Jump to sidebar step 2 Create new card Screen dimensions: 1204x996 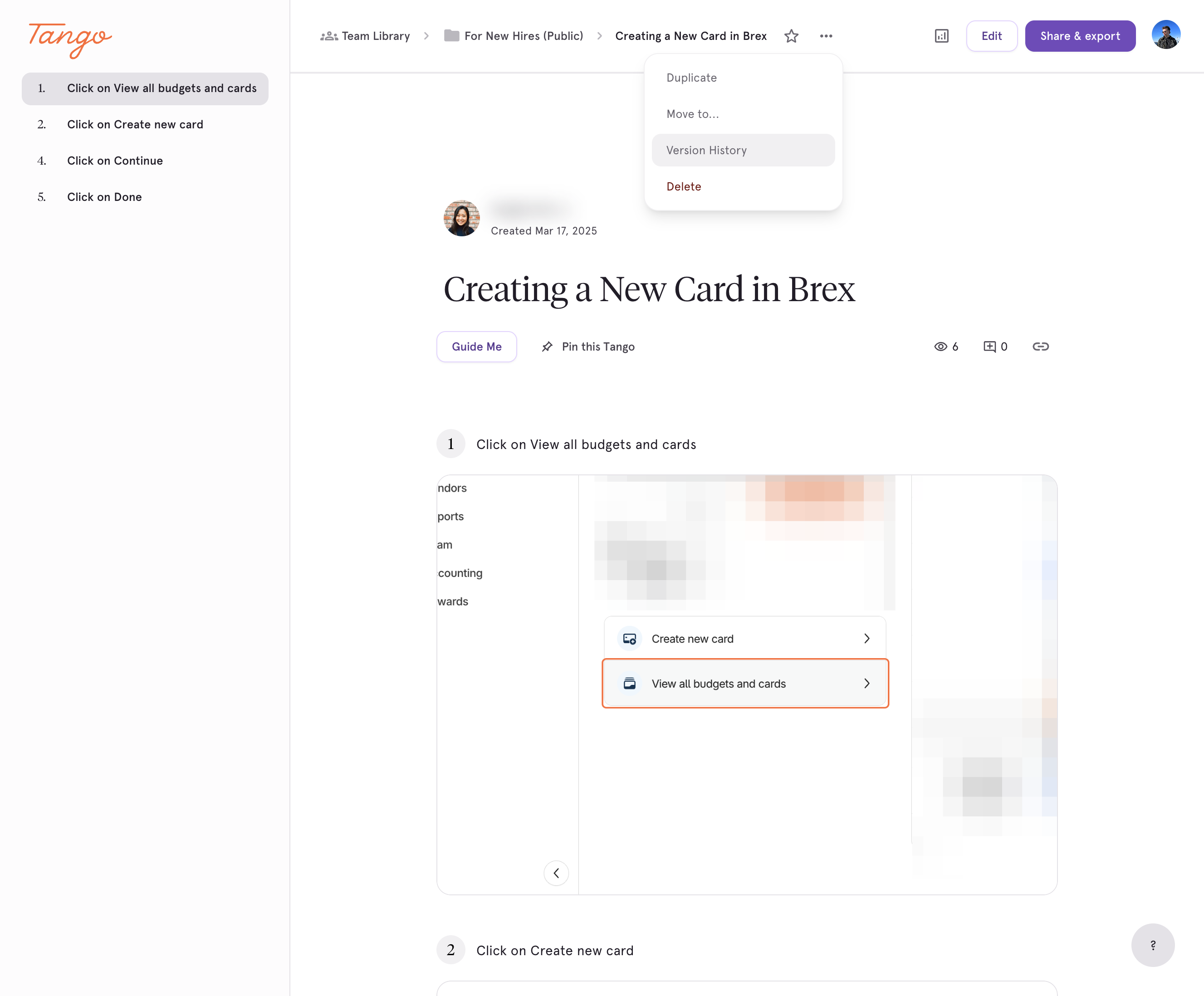click(145, 124)
